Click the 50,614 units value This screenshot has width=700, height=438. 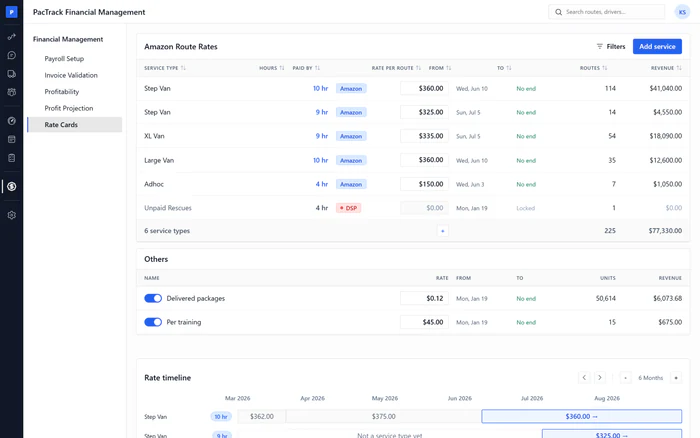(605, 298)
